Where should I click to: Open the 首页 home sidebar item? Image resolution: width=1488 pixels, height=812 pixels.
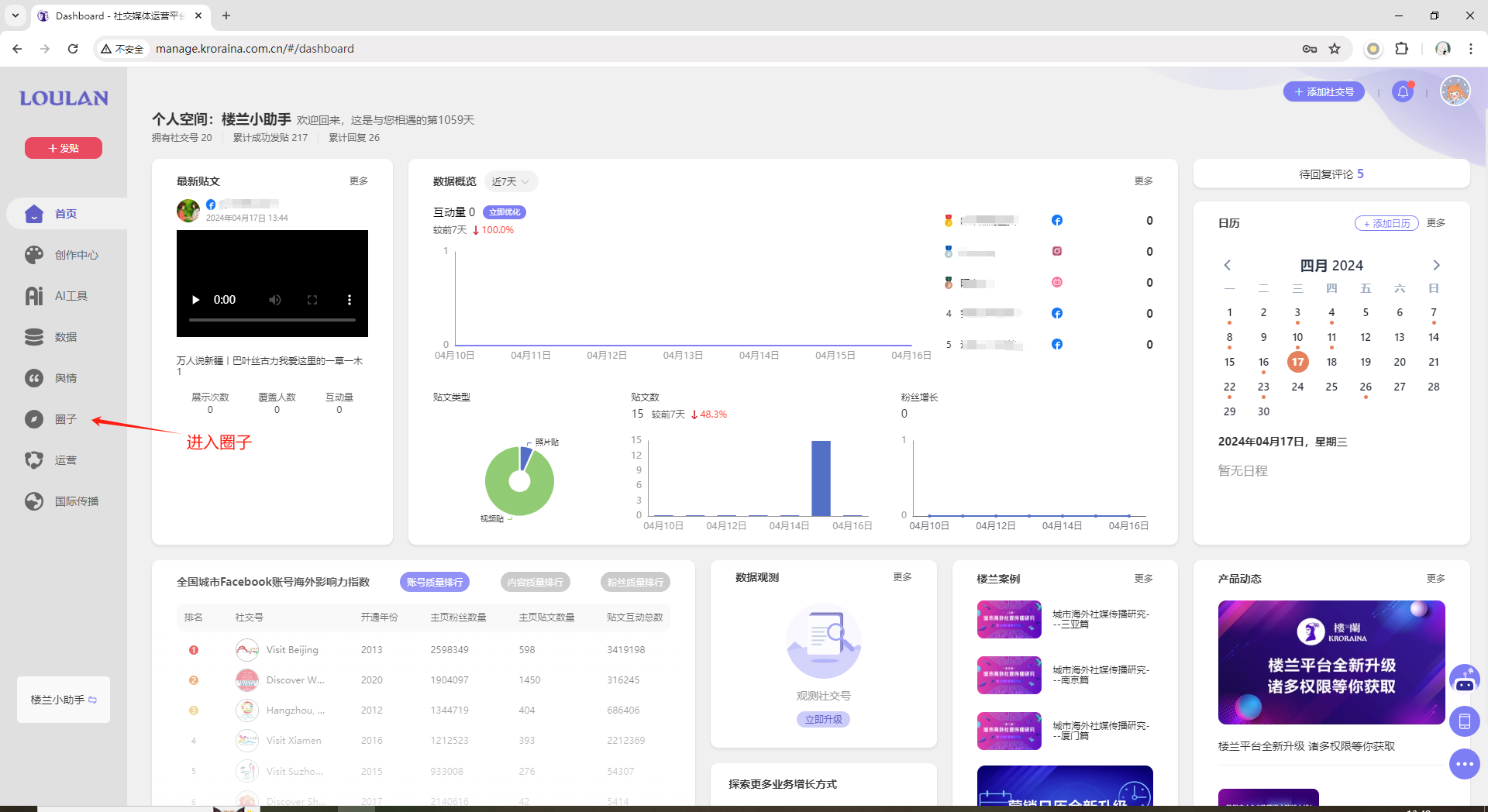pos(66,214)
